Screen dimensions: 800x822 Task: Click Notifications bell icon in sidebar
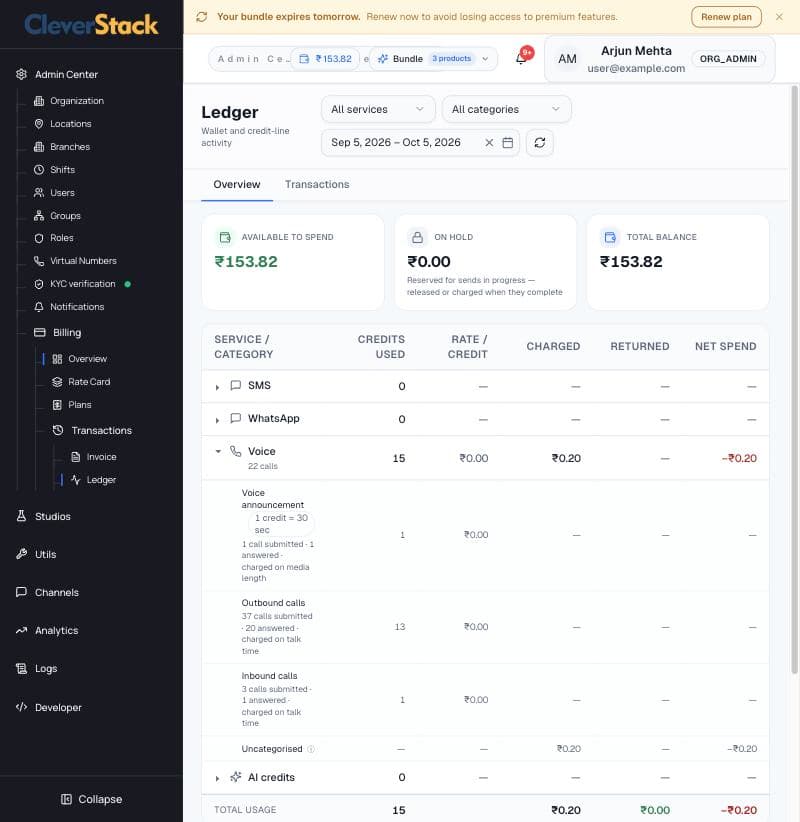39,307
